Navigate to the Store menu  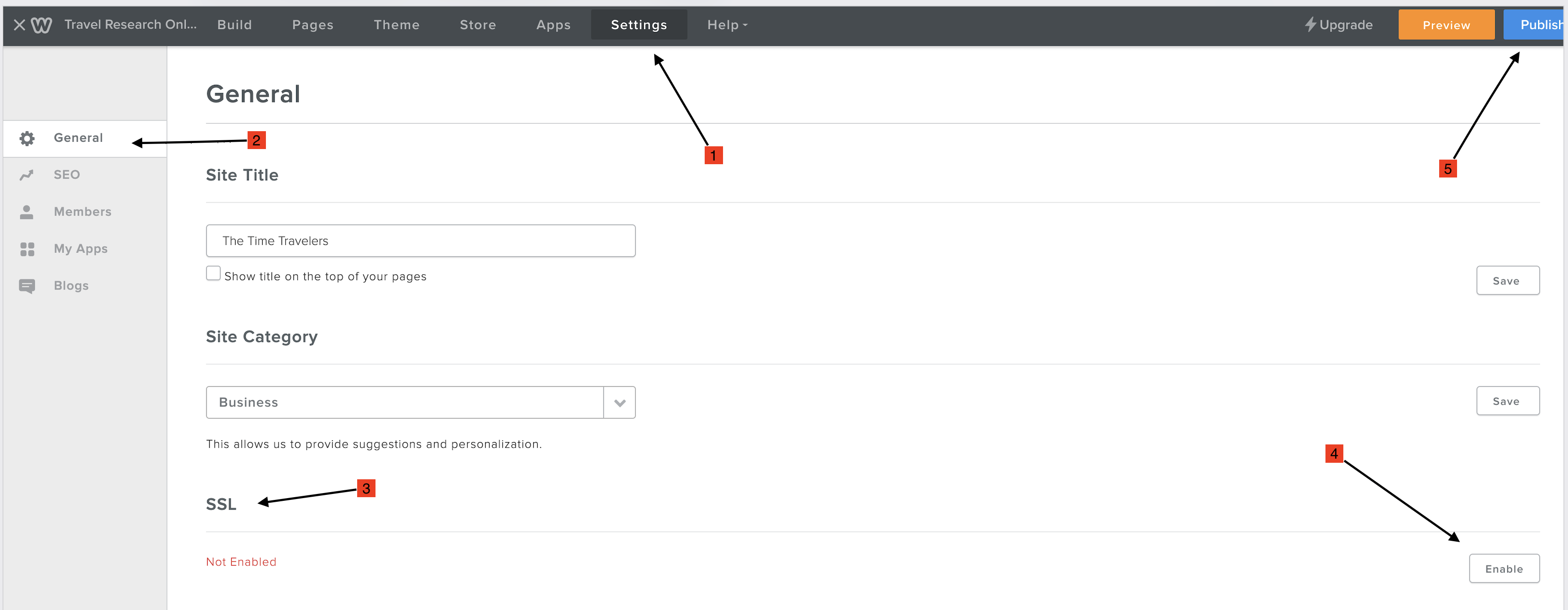coord(477,24)
